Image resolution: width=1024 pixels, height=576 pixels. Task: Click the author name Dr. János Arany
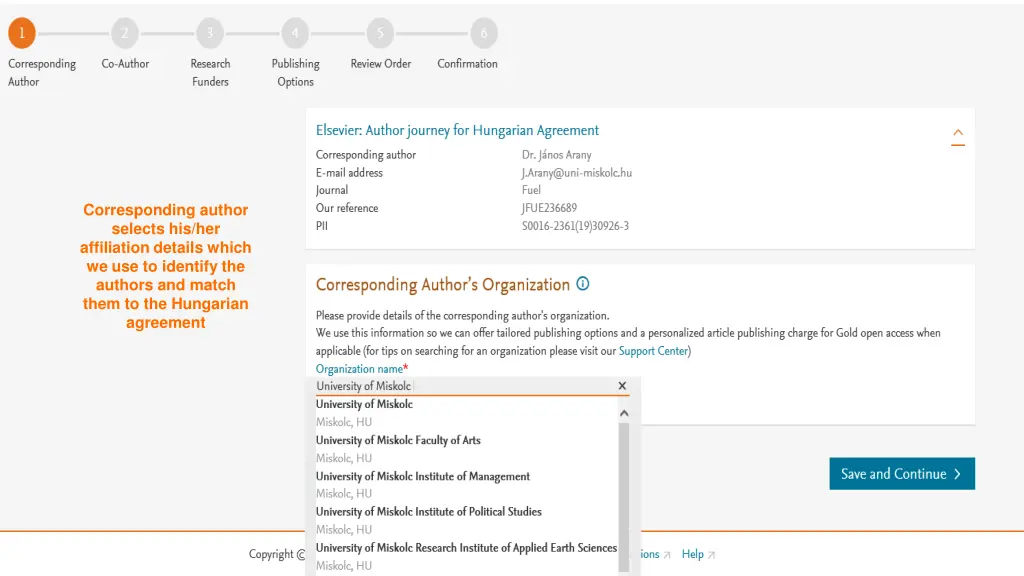556,155
